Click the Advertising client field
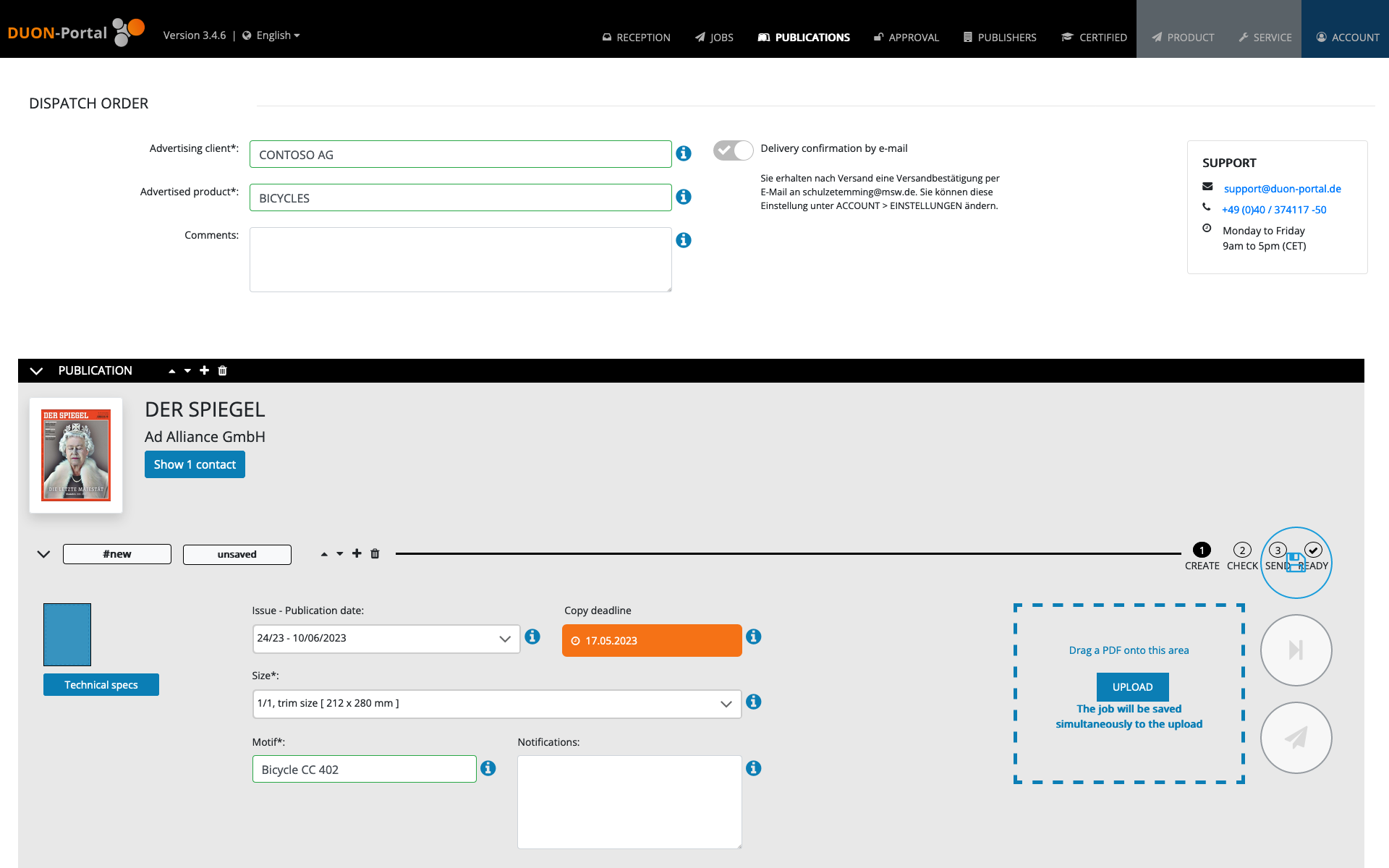This screenshot has width=1389, height=868. (461, 154)
